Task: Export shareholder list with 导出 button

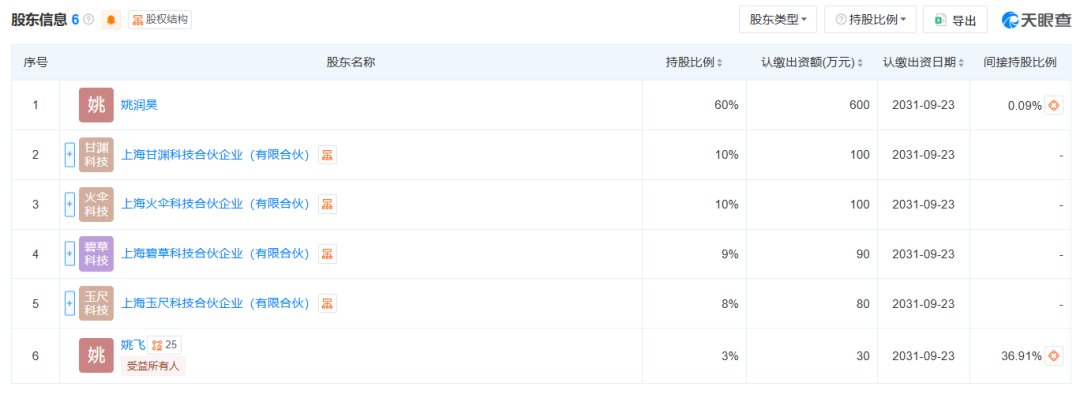Action: pos(955,20)
